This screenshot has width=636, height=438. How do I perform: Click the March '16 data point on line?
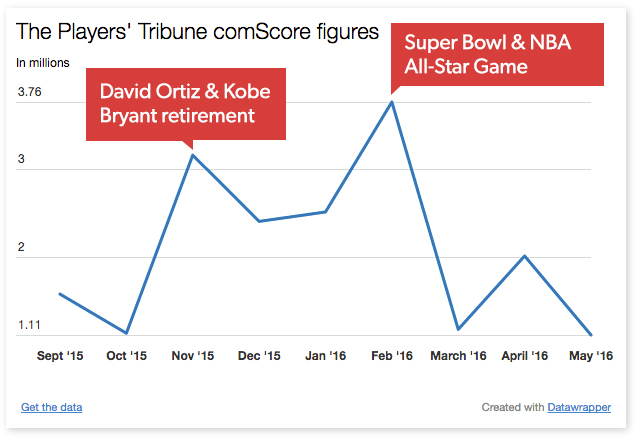tap(458, 329)
